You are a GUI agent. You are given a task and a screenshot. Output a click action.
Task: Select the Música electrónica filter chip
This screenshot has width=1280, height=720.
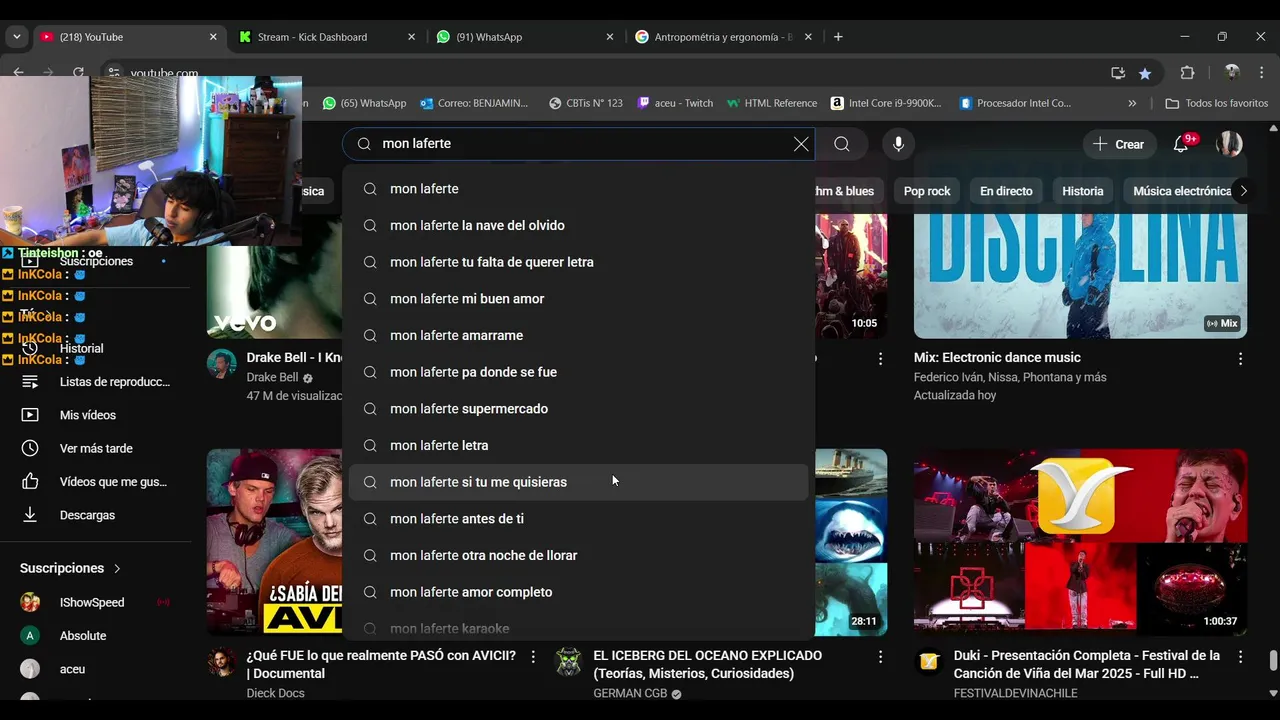tap(1182, 191)
